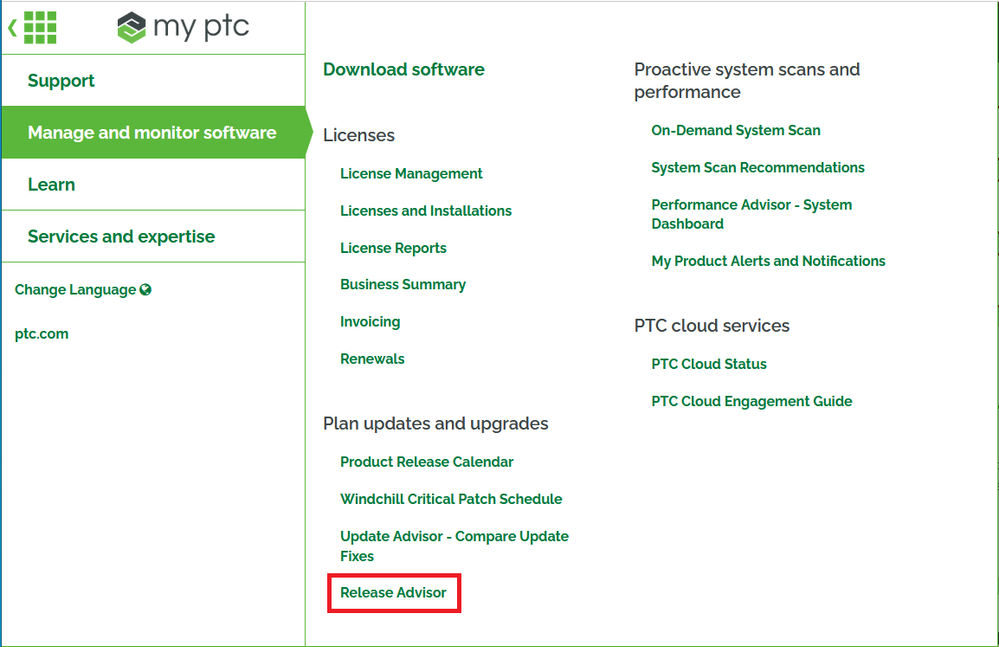Open License Management link
This screenshot has width=999, height=647.
tap(411, 173)
